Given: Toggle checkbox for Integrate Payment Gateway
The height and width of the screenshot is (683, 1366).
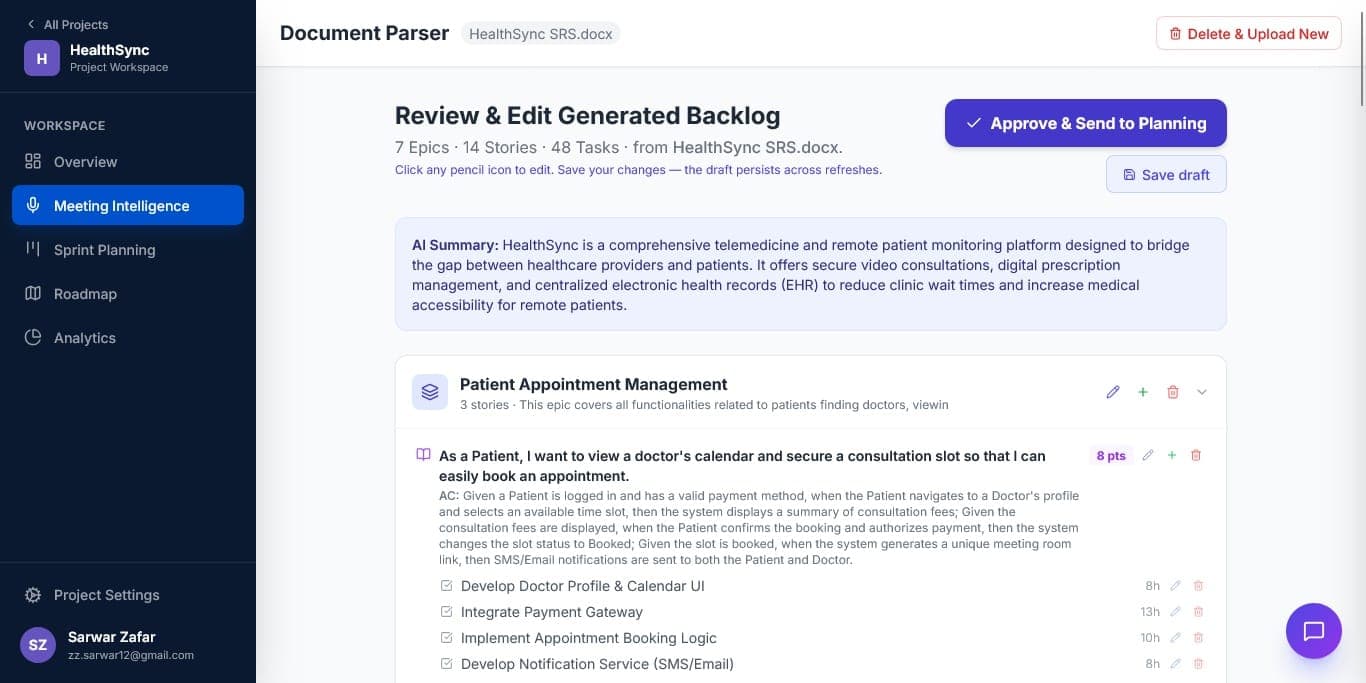Looking at the screenshot, I should [x=447, y=612].
